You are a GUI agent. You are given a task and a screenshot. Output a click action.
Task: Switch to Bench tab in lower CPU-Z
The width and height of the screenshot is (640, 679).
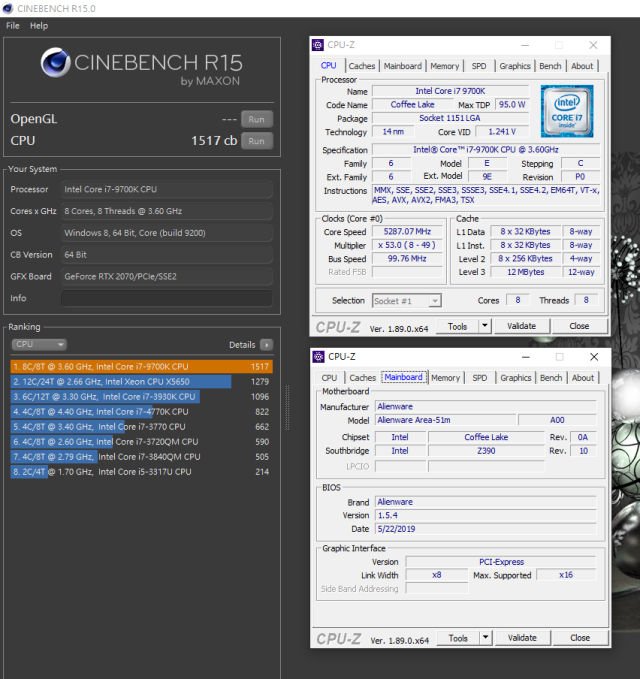(x=551, y=378)
